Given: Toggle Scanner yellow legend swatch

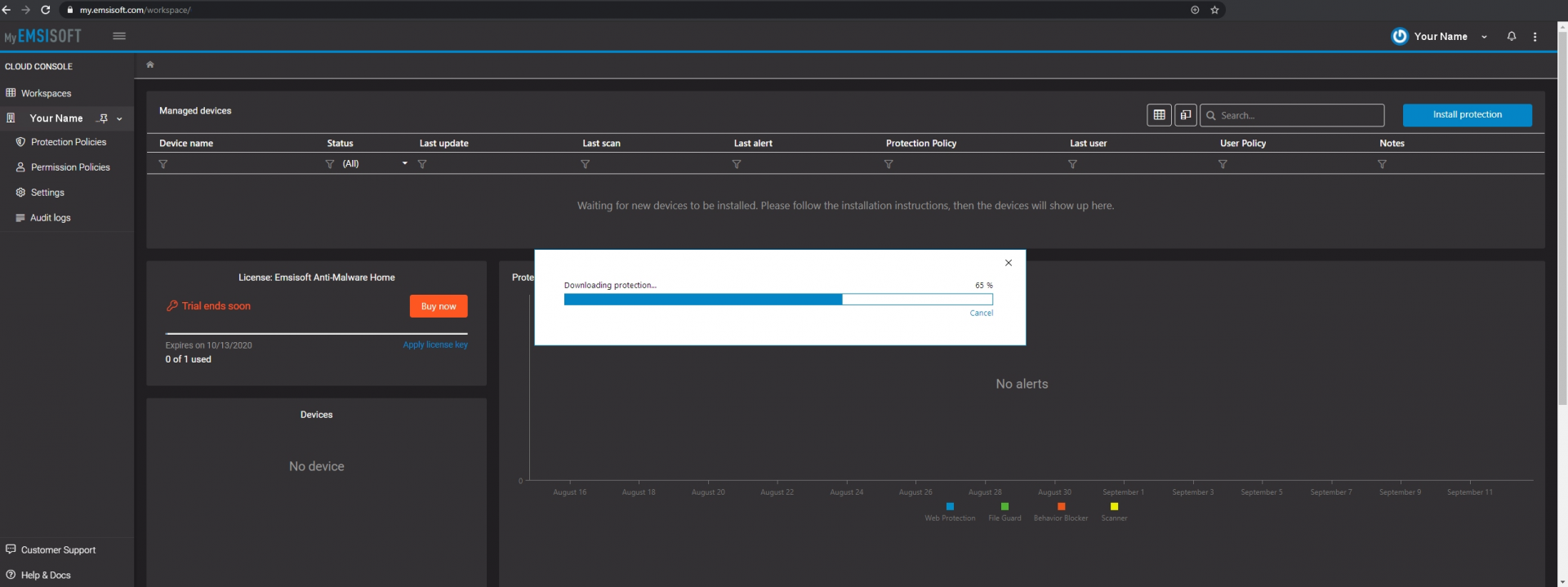Looking at the screenshot, I should point(1114,506).
